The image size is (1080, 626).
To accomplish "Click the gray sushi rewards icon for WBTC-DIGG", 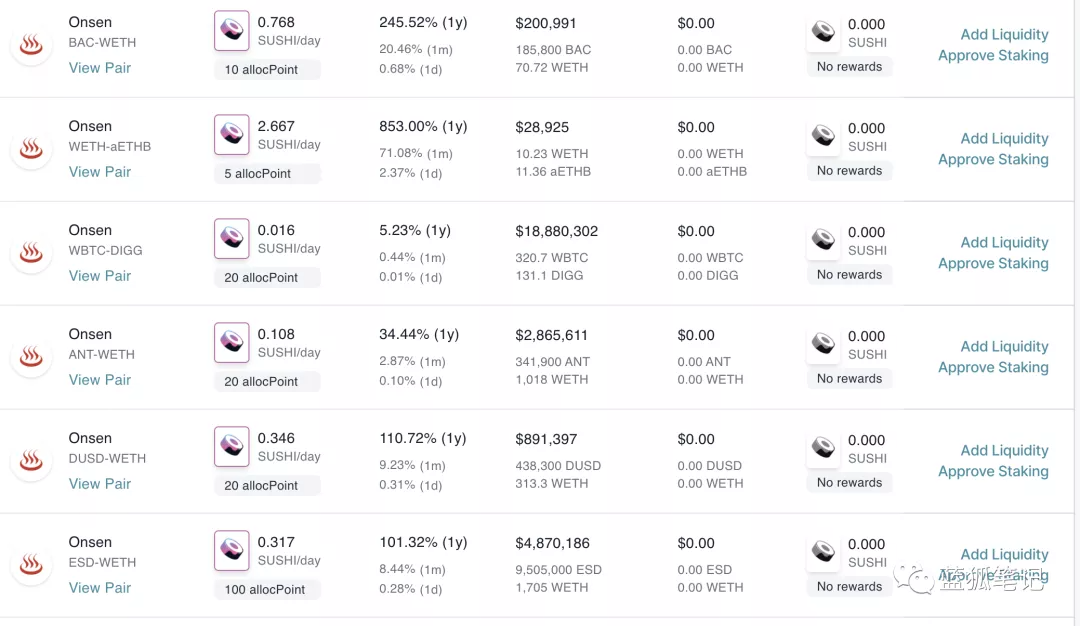I will (x=823, y=240).
